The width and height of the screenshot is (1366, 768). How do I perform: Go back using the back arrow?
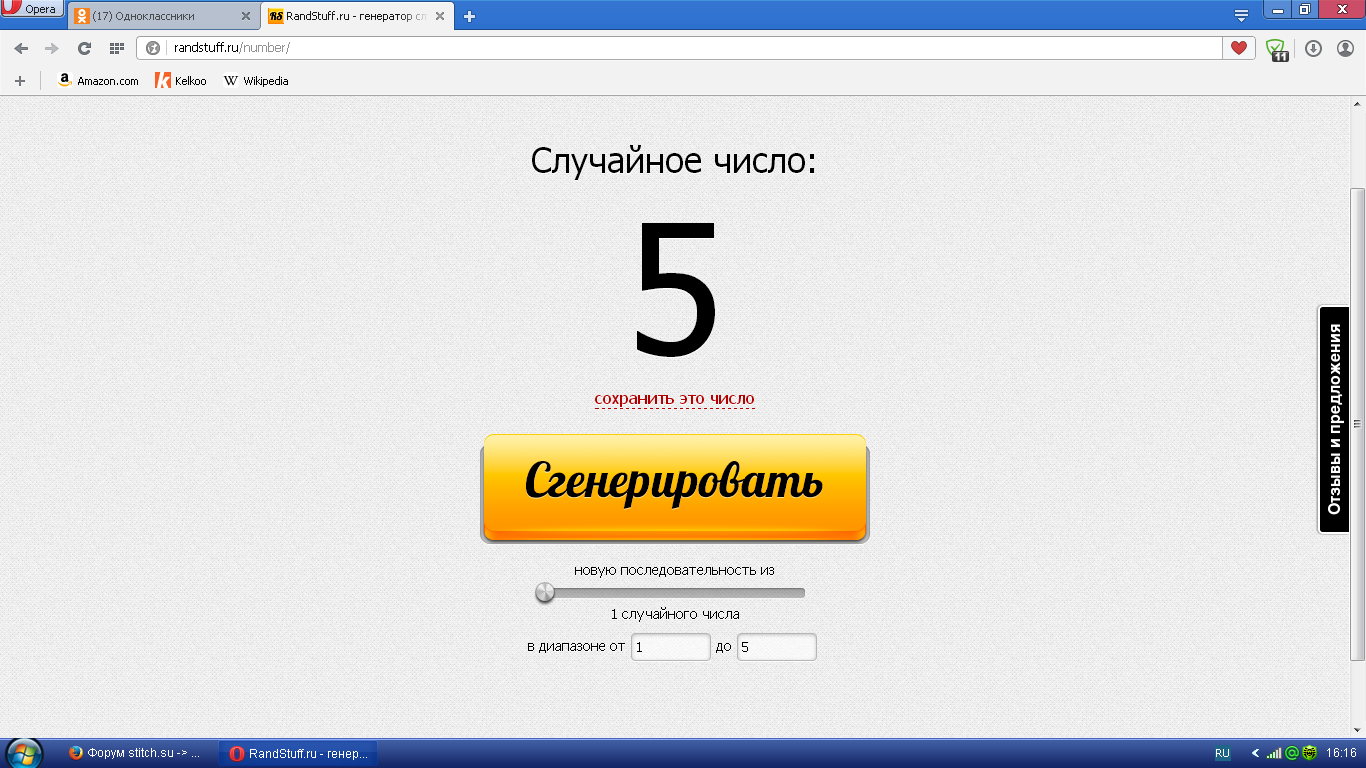(x=21, y=48)
